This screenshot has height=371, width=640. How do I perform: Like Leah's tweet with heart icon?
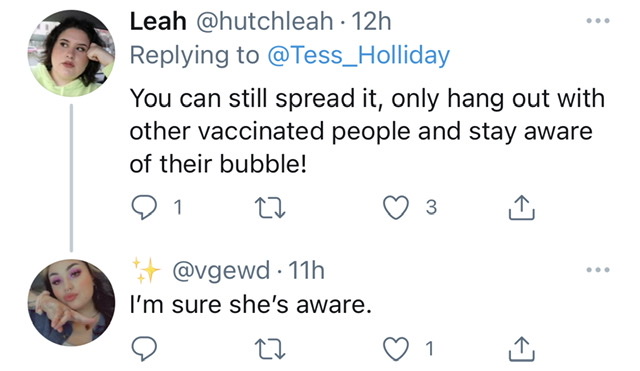click(x=396, y=207)
